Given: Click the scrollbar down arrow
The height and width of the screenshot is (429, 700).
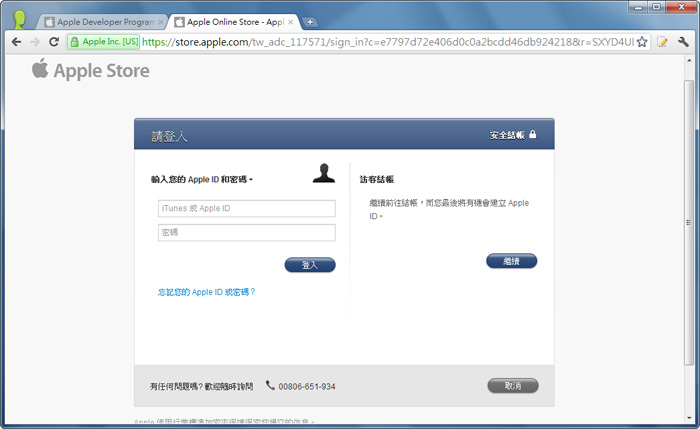Looking at the screenshot, I should pyautogui.click(x=689, y=418).
